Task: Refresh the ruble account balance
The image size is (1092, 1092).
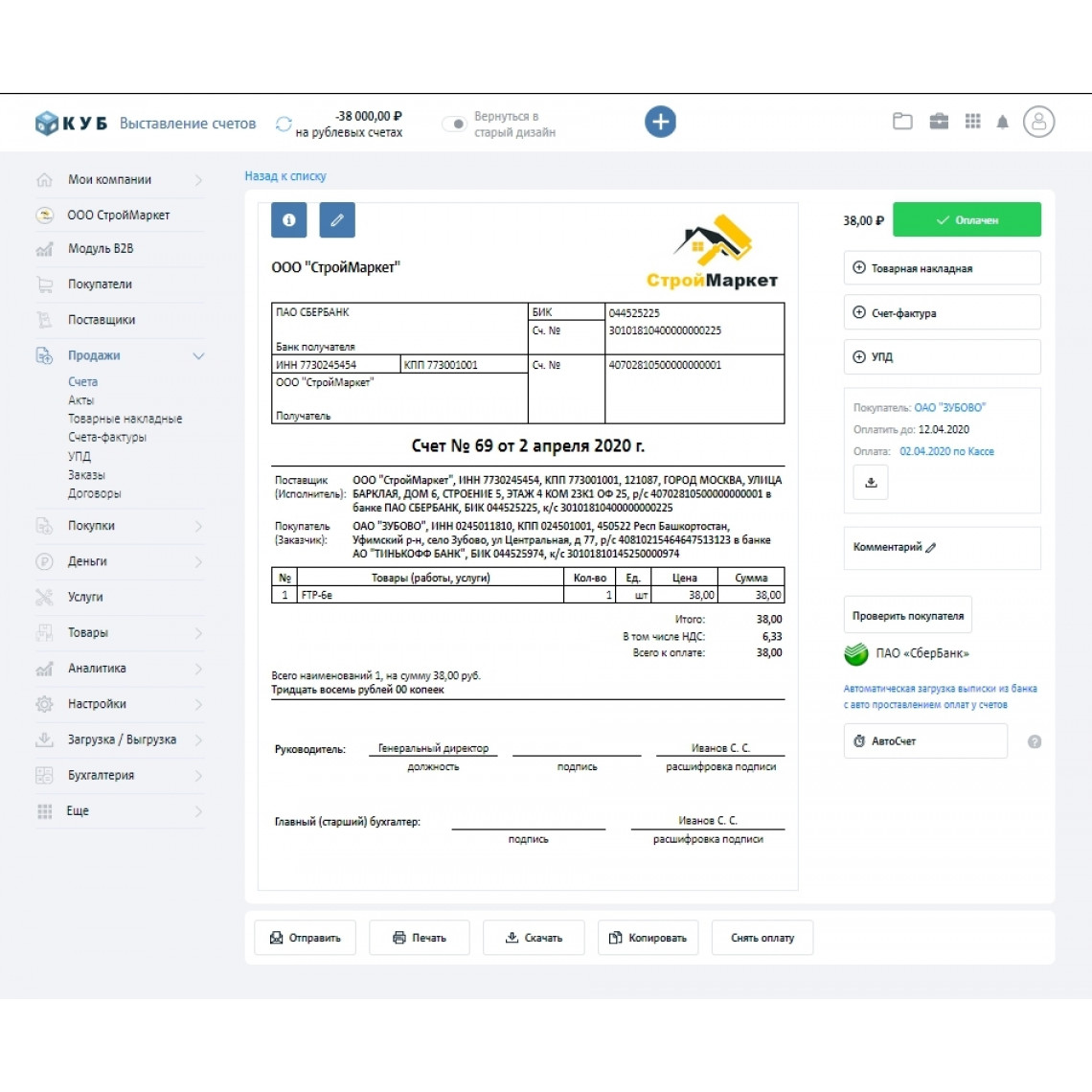Action: pyautogui.click(x=284, y=124)
